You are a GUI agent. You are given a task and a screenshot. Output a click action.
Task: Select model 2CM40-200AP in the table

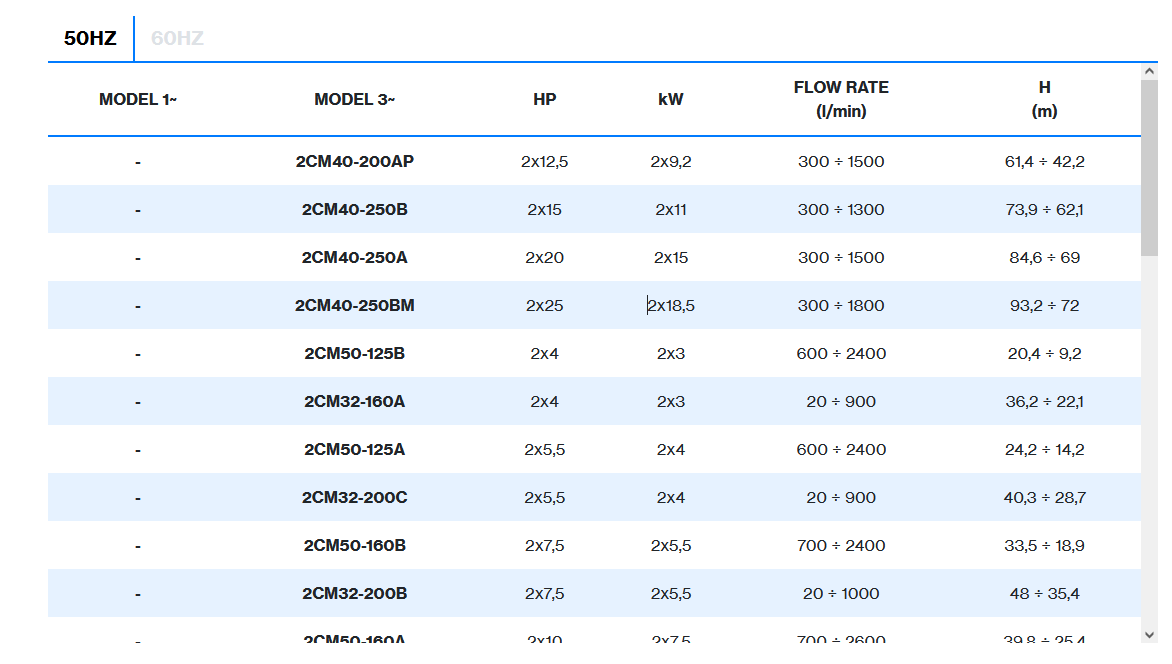(354, 162)
